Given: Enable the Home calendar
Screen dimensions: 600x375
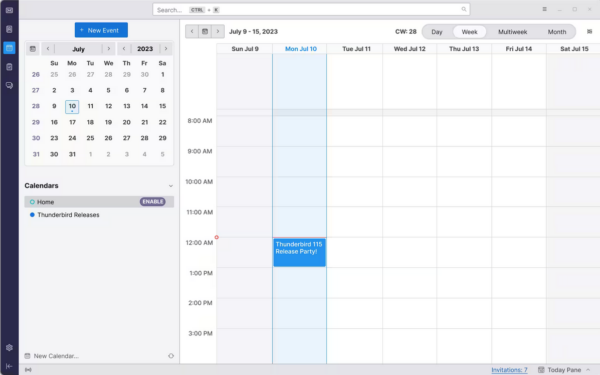Looking at the screenshot, I should coord(152,202).
